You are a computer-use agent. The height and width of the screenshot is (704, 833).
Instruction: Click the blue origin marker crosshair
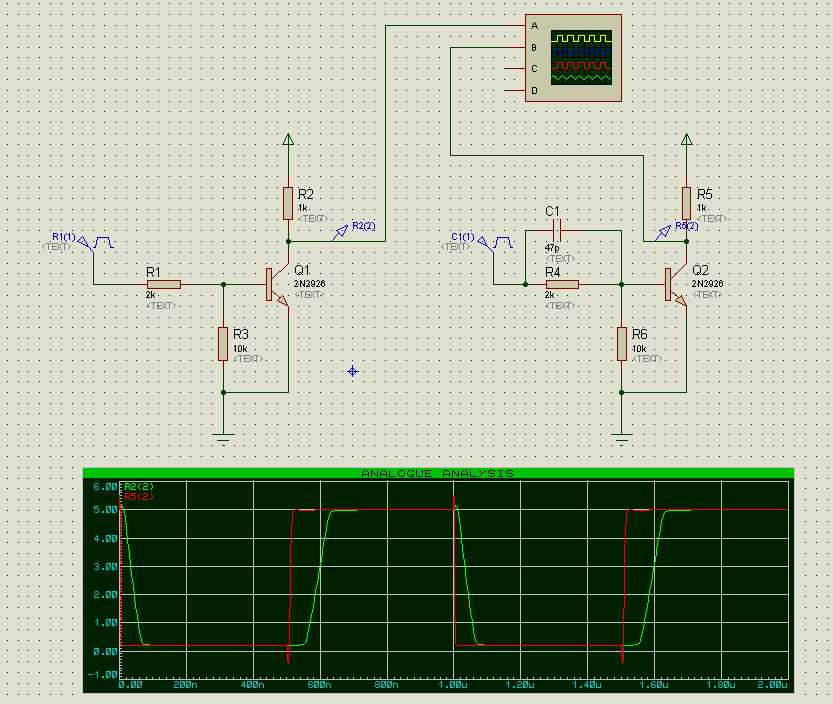pyautogui.click(x=353, y=371)
